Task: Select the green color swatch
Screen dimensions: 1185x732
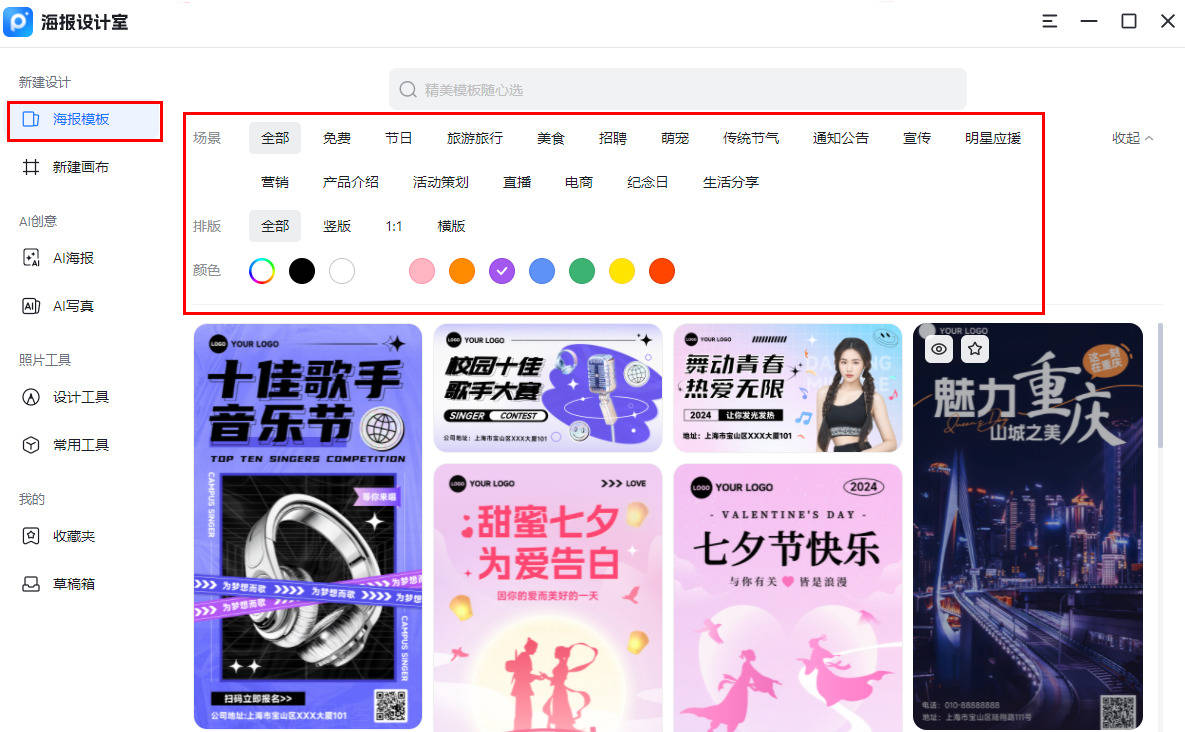Action: pyautogui.click(x=582, y=270)
